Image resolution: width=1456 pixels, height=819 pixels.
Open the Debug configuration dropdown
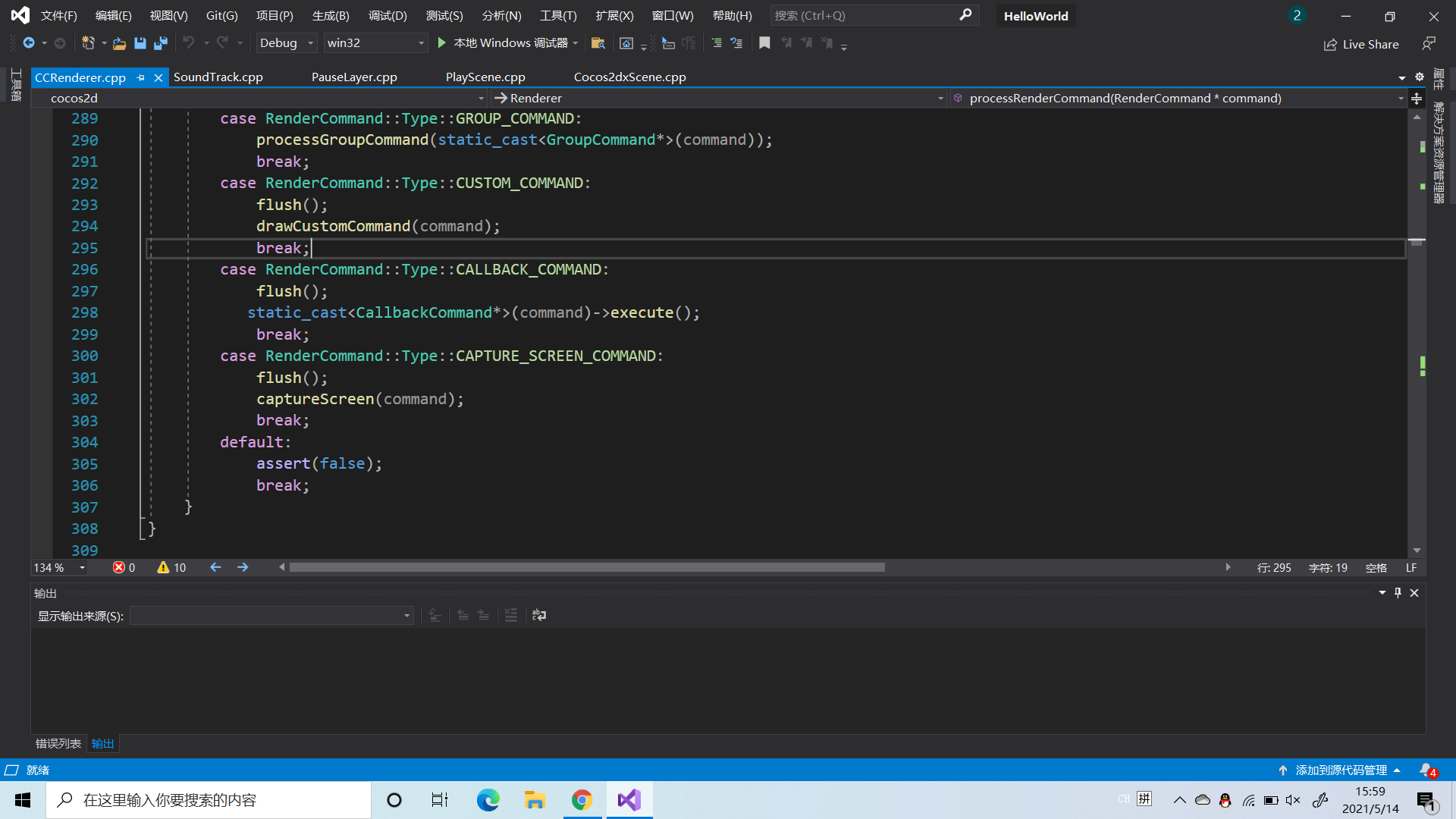[x=286, y=43]
